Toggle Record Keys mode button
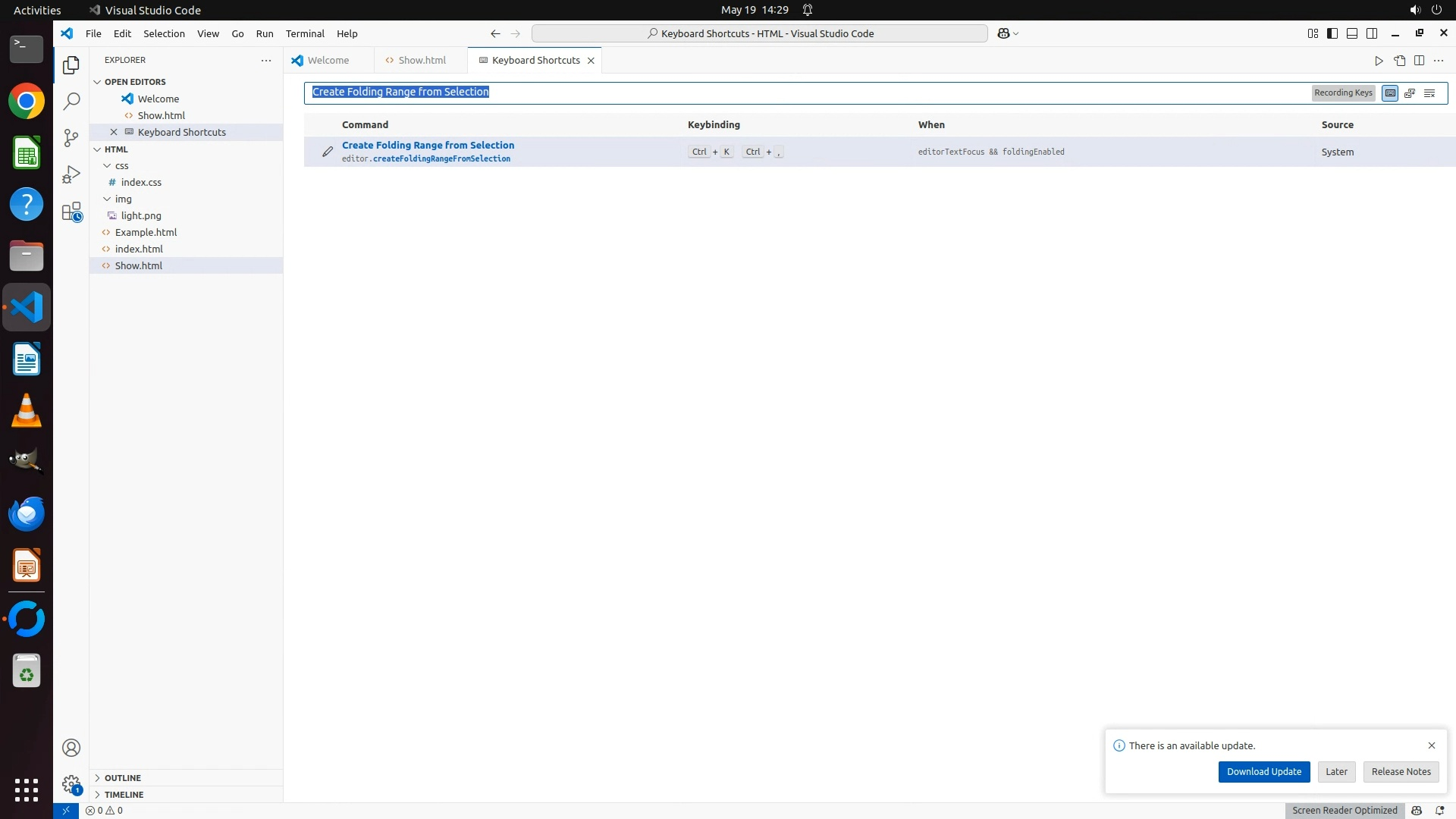 1390,93
